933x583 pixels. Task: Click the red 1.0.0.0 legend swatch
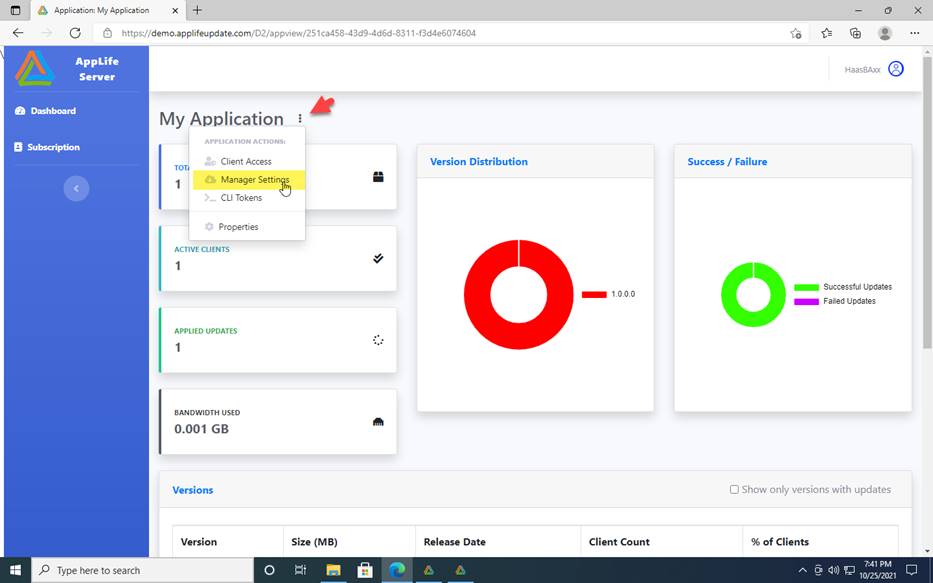coord(594,294)
